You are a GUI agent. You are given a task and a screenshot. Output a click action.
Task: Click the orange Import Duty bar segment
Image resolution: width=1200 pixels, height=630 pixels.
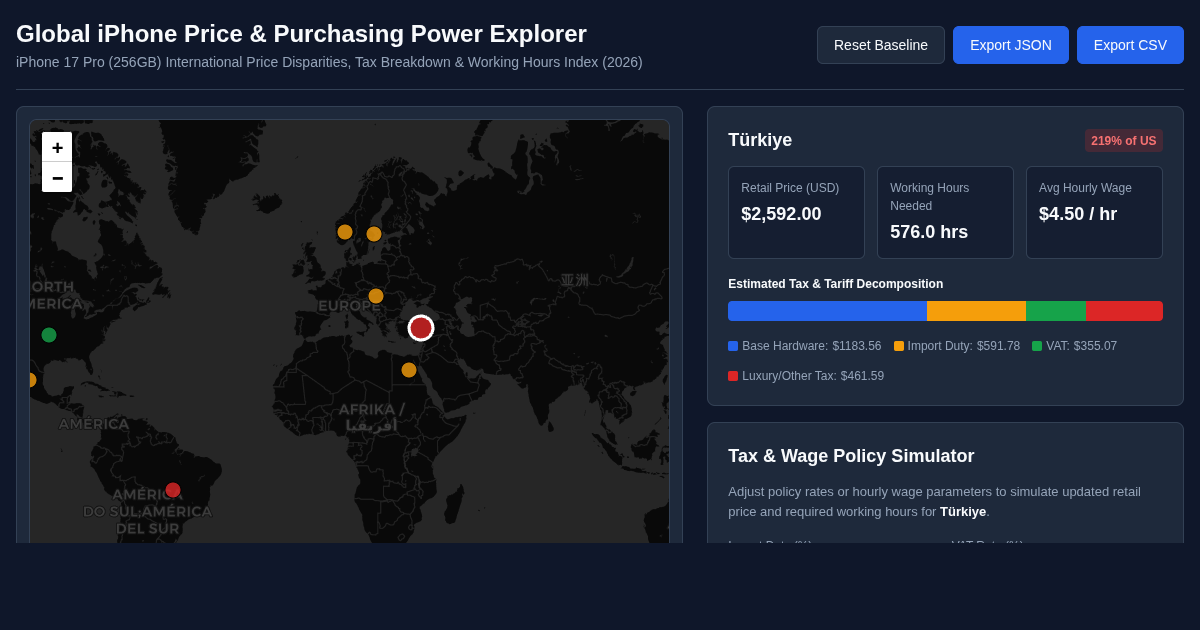(976, 311)
